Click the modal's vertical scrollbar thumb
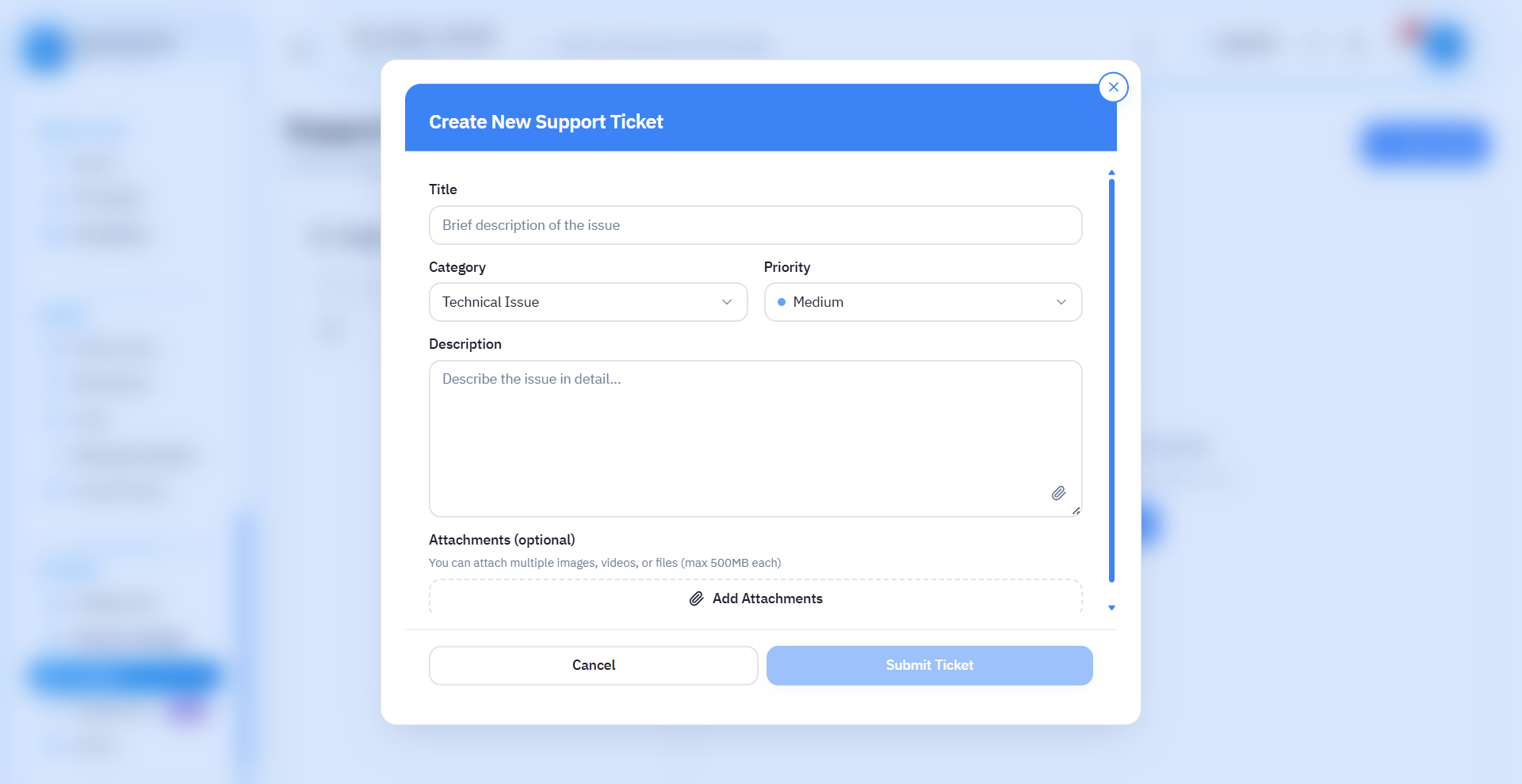The image size is (1522, 784). click(1111, 381)
